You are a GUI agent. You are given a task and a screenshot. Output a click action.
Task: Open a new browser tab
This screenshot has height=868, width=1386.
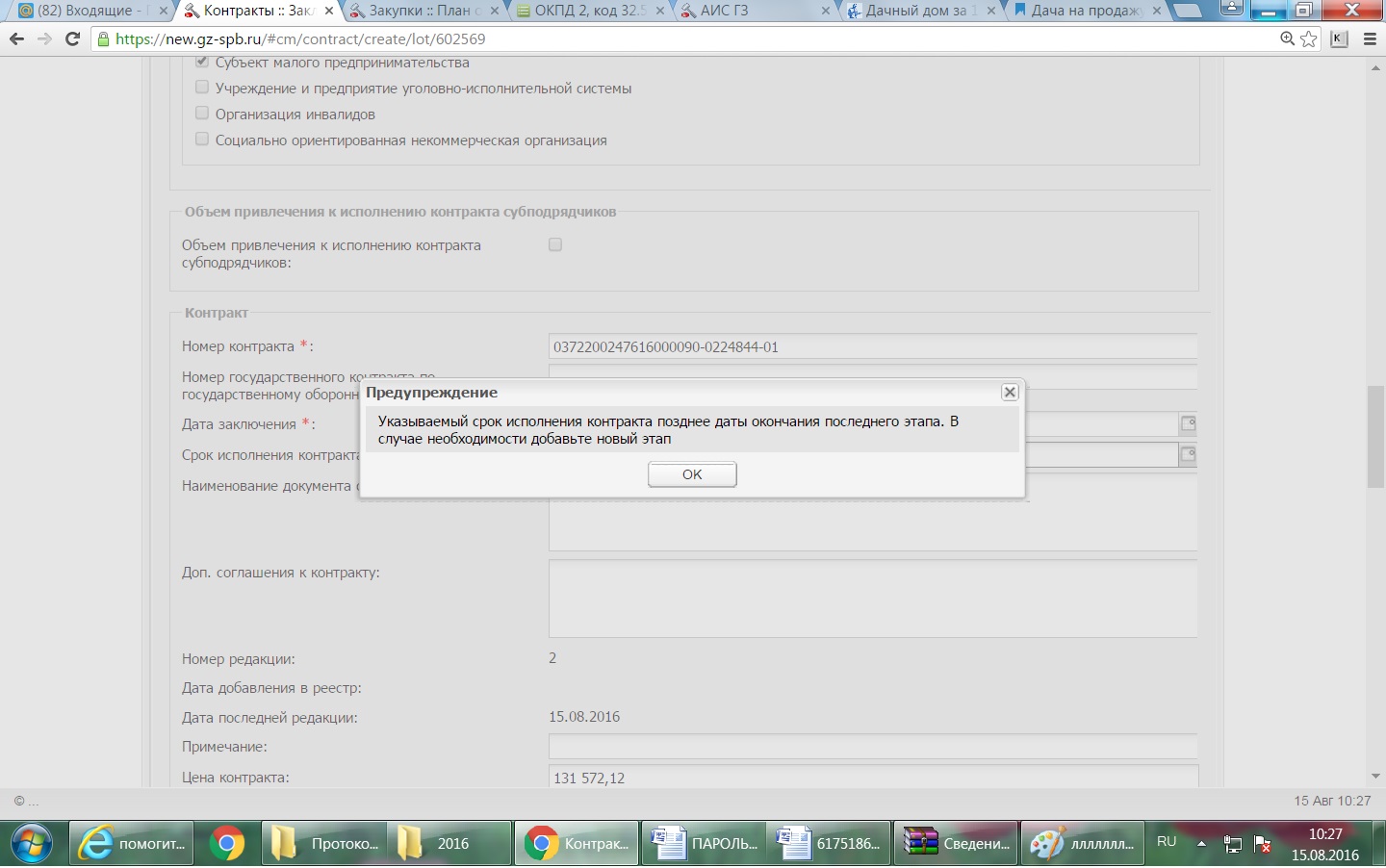pyautogui.click(x=1187, y=11)
